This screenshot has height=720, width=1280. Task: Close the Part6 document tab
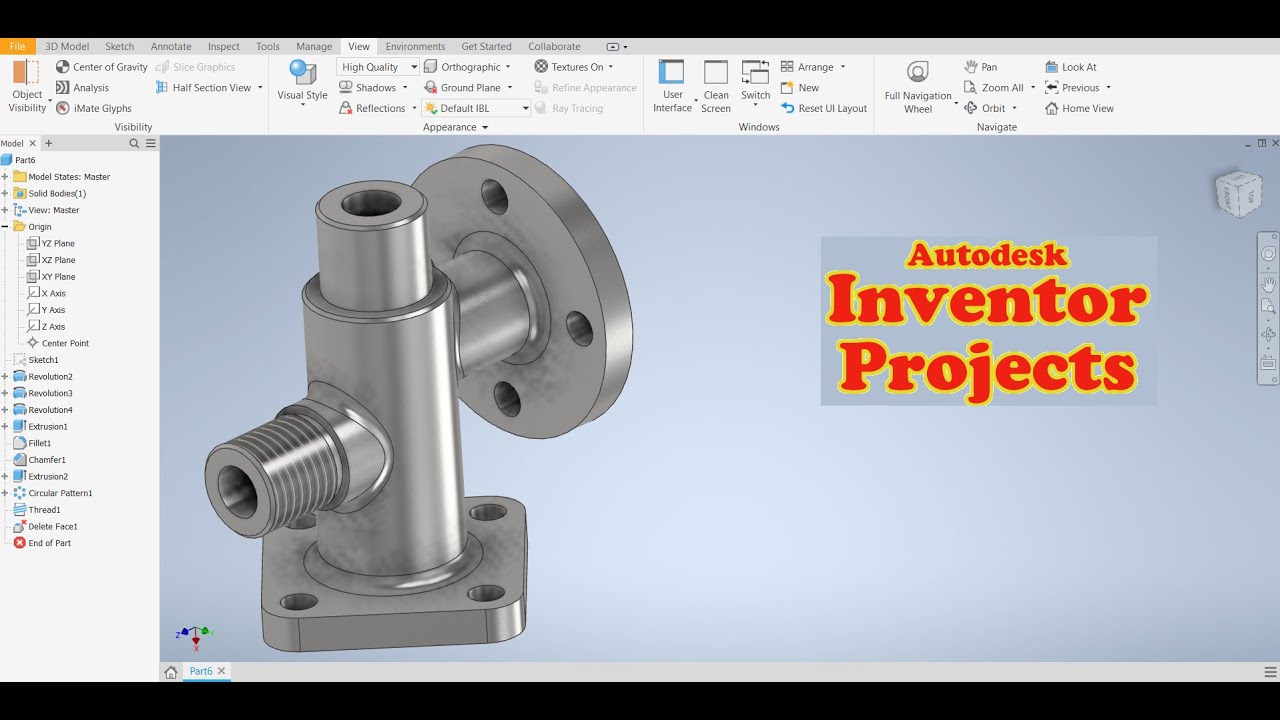coord(222,671)
